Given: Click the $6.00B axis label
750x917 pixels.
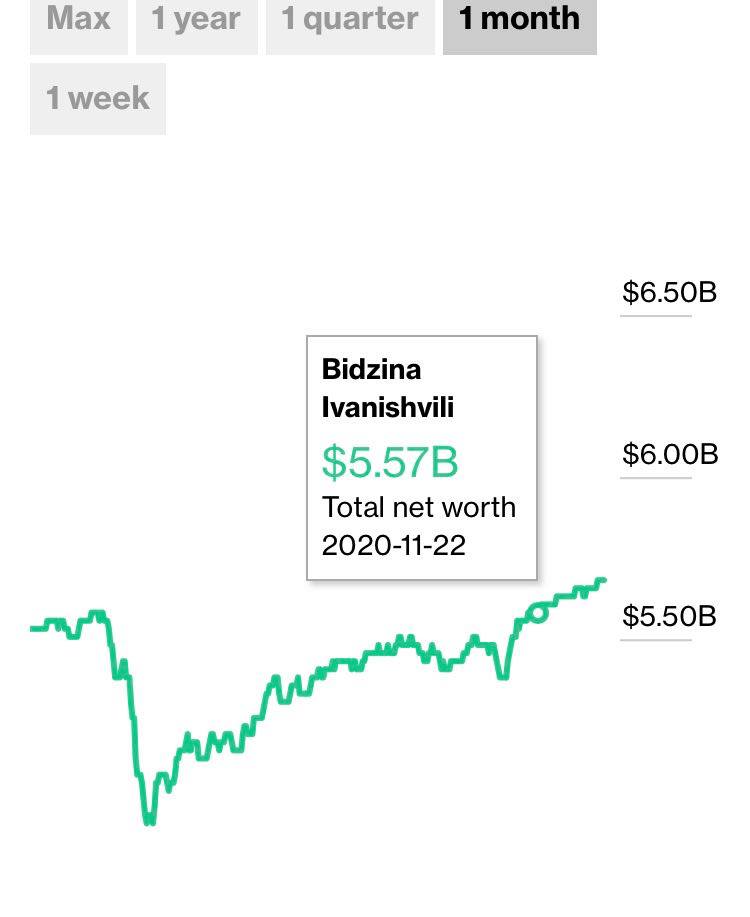Looking at the screenshot, I should (670, 454).
